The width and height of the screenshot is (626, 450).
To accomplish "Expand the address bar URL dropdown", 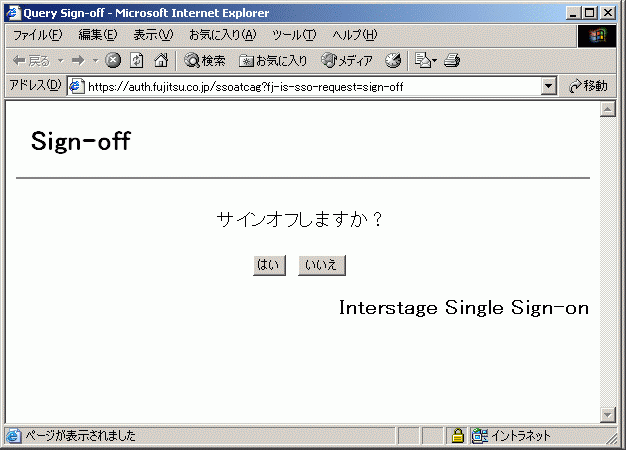I will click(549, 86).
